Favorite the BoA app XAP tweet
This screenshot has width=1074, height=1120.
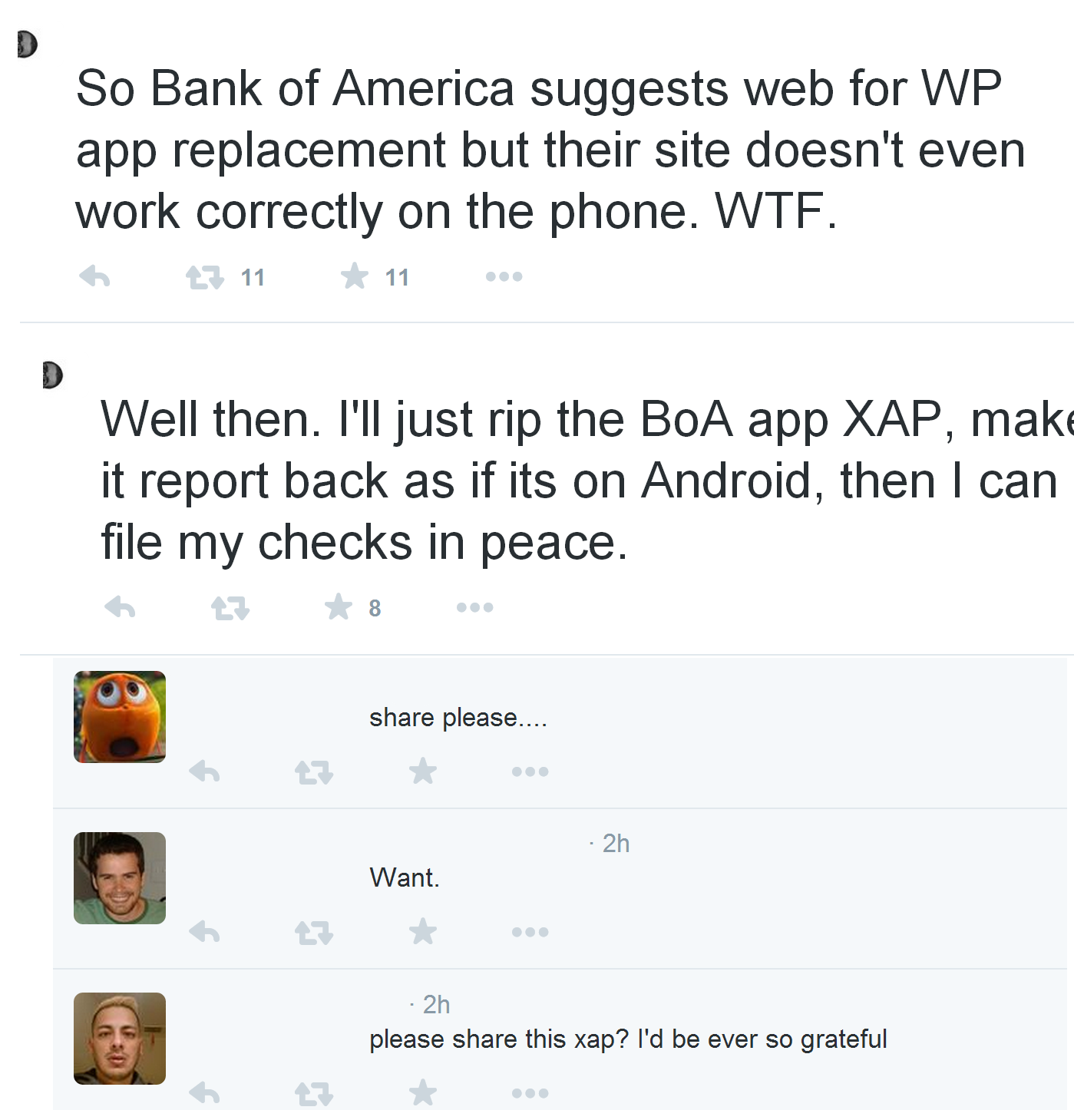(x=338, y=606)
